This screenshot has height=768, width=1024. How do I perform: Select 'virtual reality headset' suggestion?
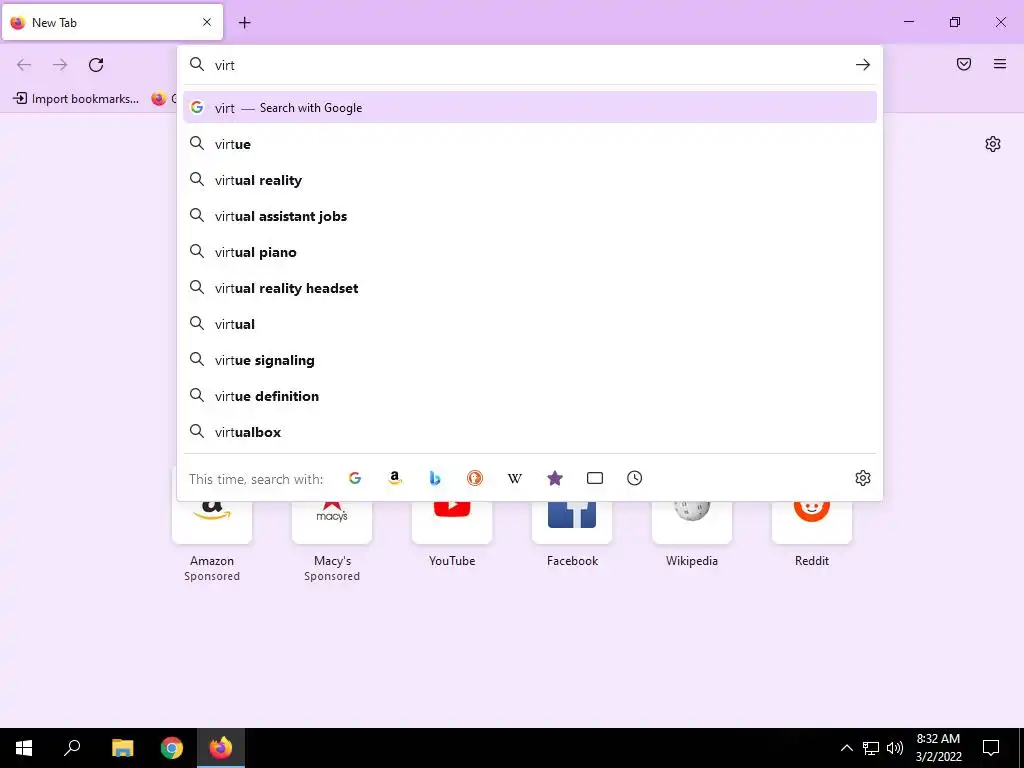coord(530,287)
